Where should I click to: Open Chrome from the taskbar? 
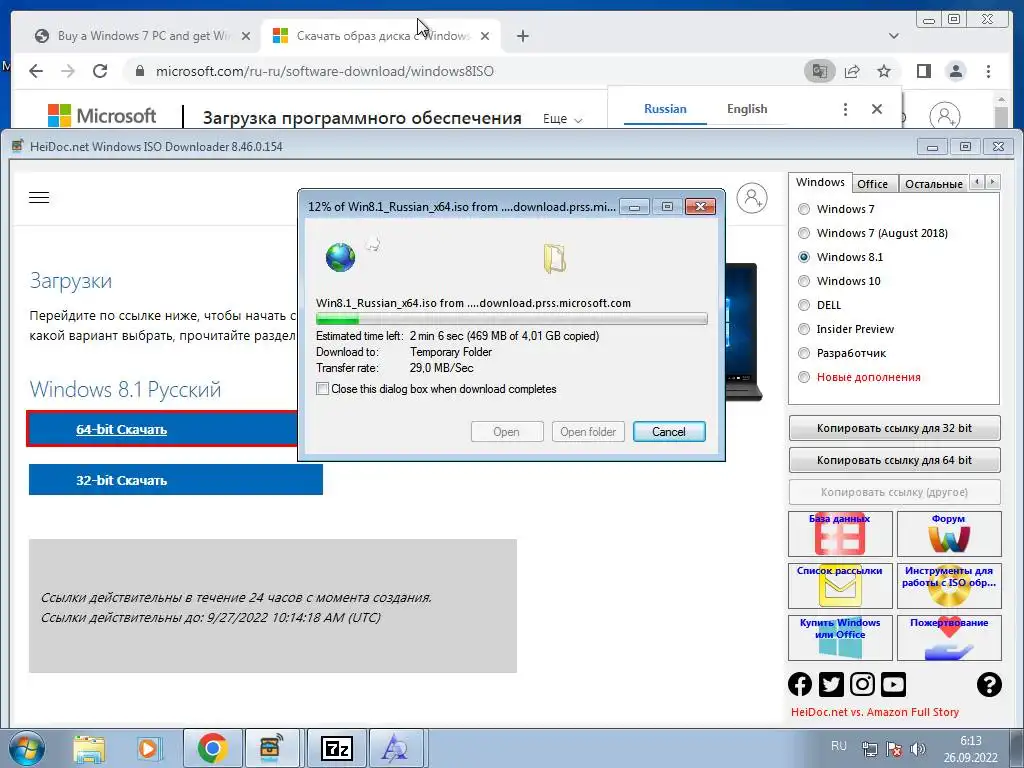pyautogui.click(x=213, y=748)
